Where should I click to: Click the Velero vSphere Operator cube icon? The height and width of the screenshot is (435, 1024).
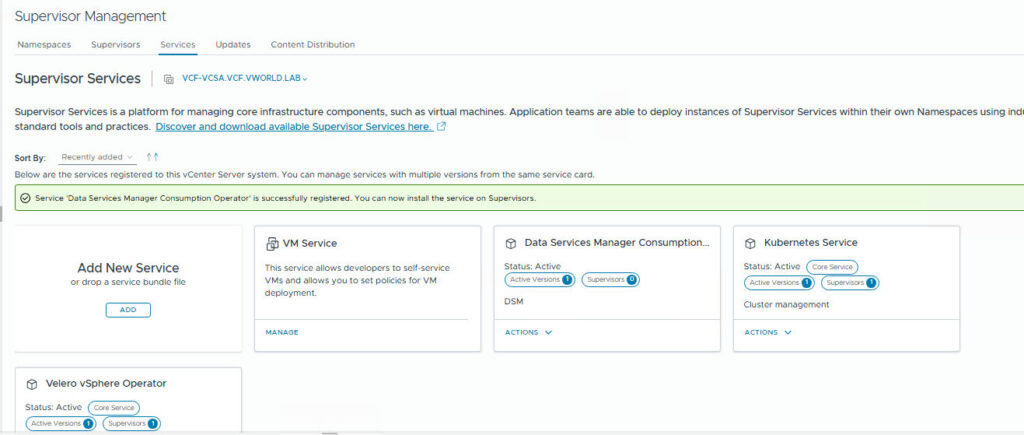click(31, 383)
